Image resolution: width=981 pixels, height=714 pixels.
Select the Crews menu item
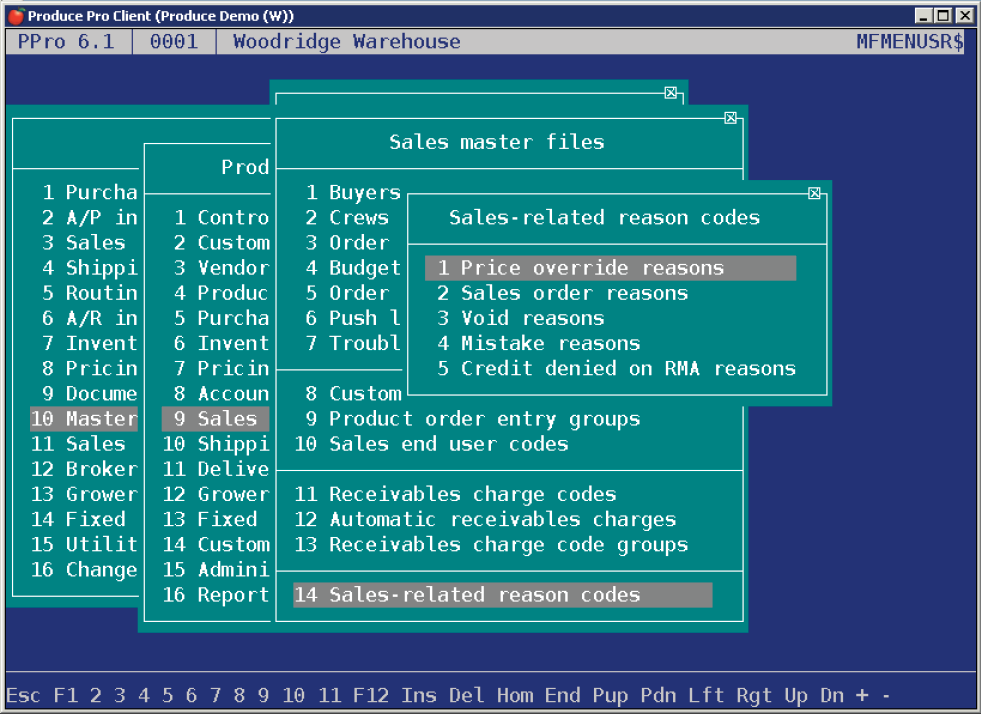347,218
